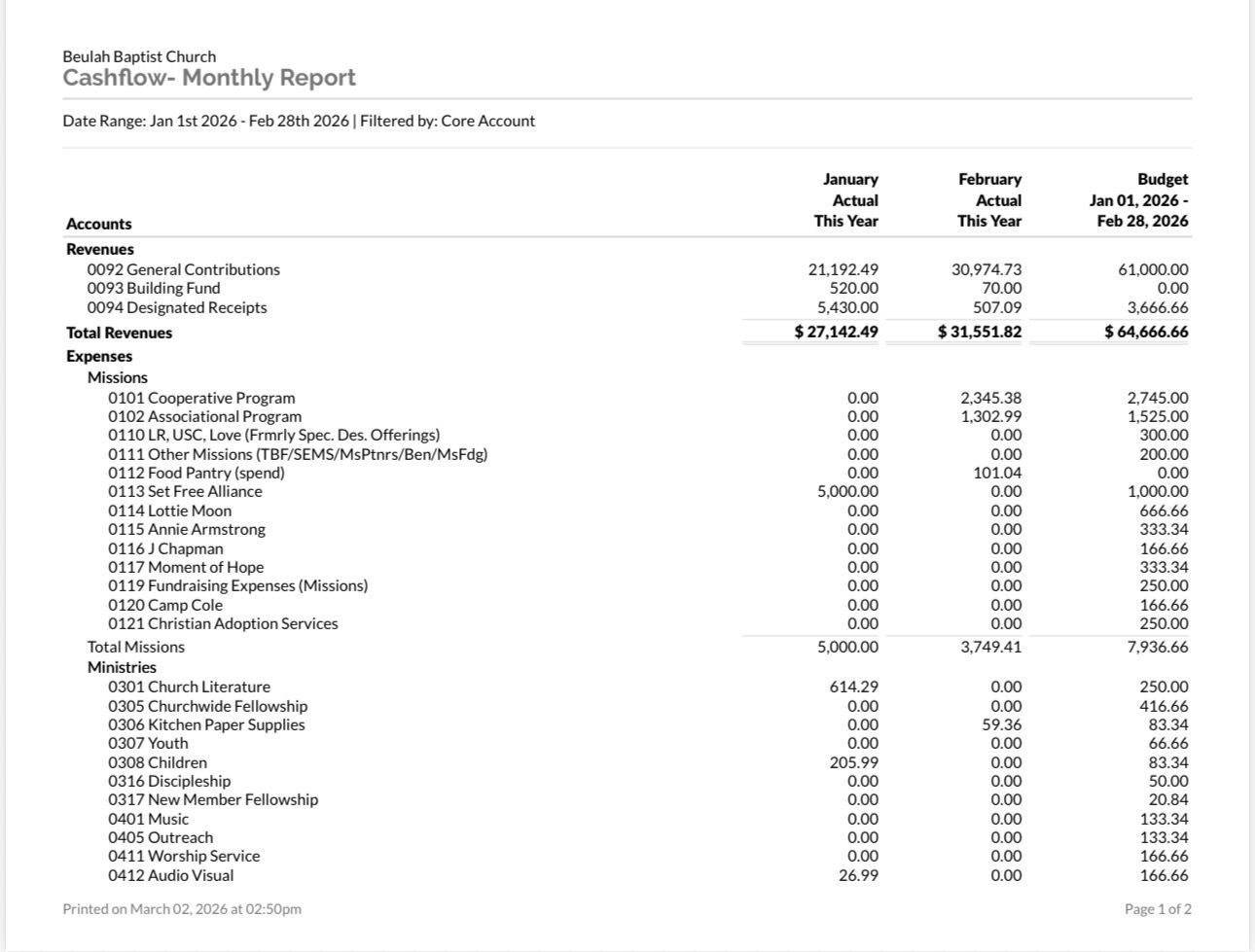Screen dimensions: 1255x952
Task: Select Audio Visual January value 26.99
Action: coord(859,875)
